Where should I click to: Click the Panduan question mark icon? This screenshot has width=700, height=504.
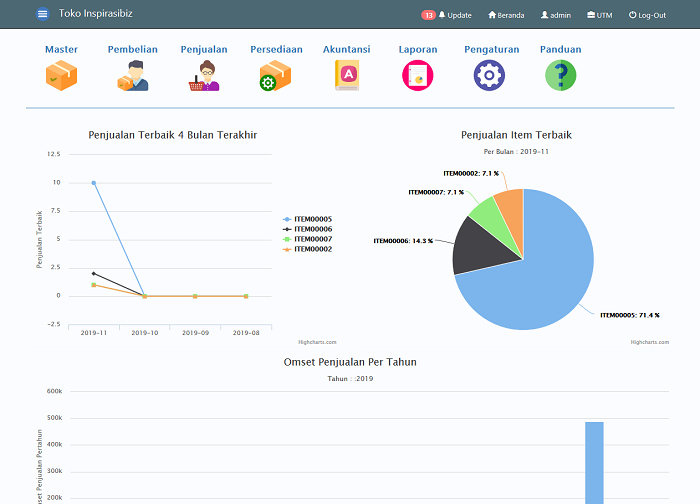point(561,75)
